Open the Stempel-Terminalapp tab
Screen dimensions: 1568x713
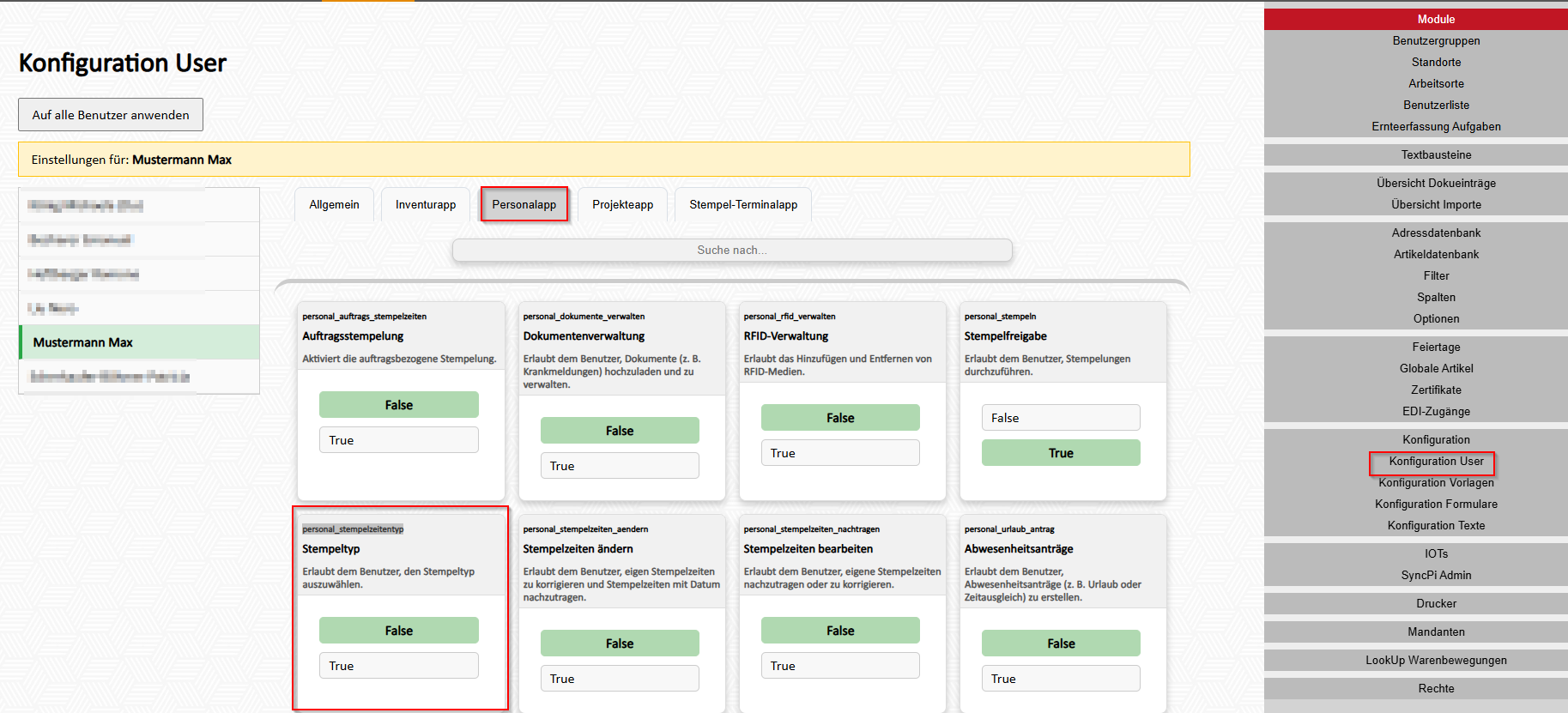click(743, 204)
